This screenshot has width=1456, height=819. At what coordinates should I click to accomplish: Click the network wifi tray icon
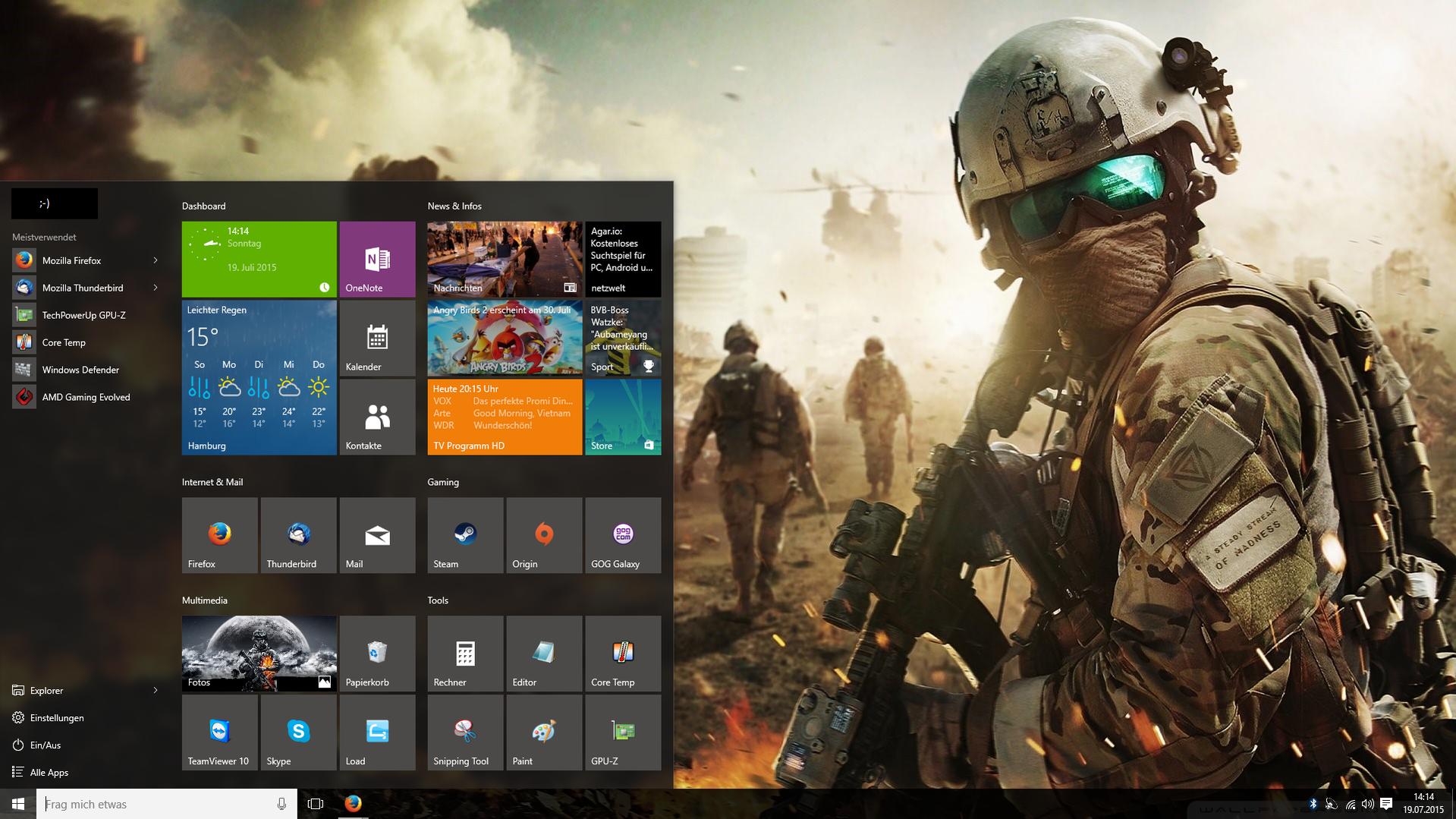click(x=1350, y=804)
